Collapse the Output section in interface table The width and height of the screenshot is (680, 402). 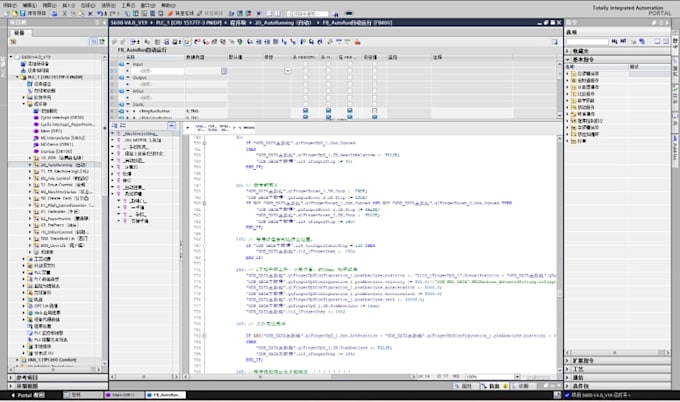(128, 77)
